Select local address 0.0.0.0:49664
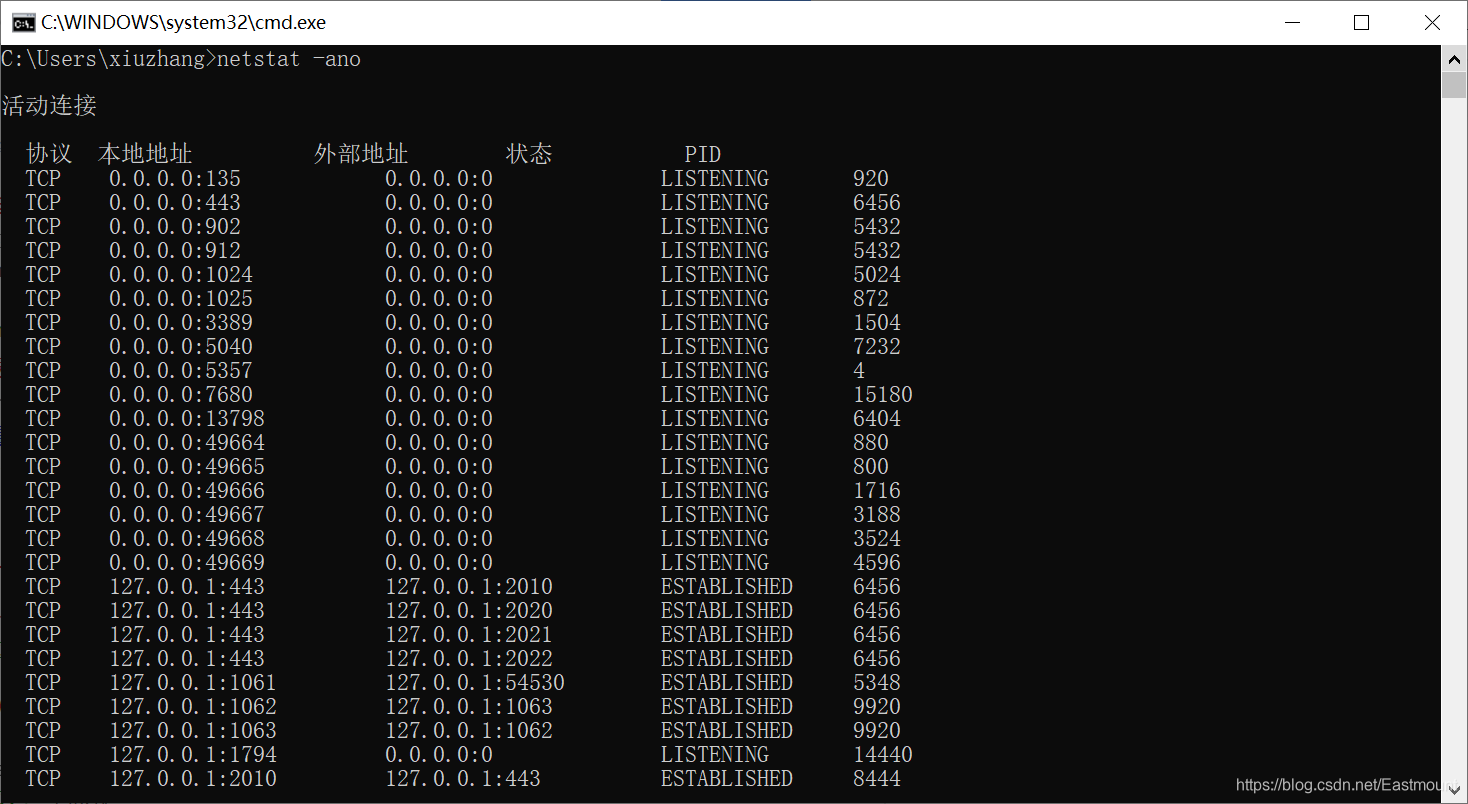This screenshot has height=804, width=1468. 187,443
